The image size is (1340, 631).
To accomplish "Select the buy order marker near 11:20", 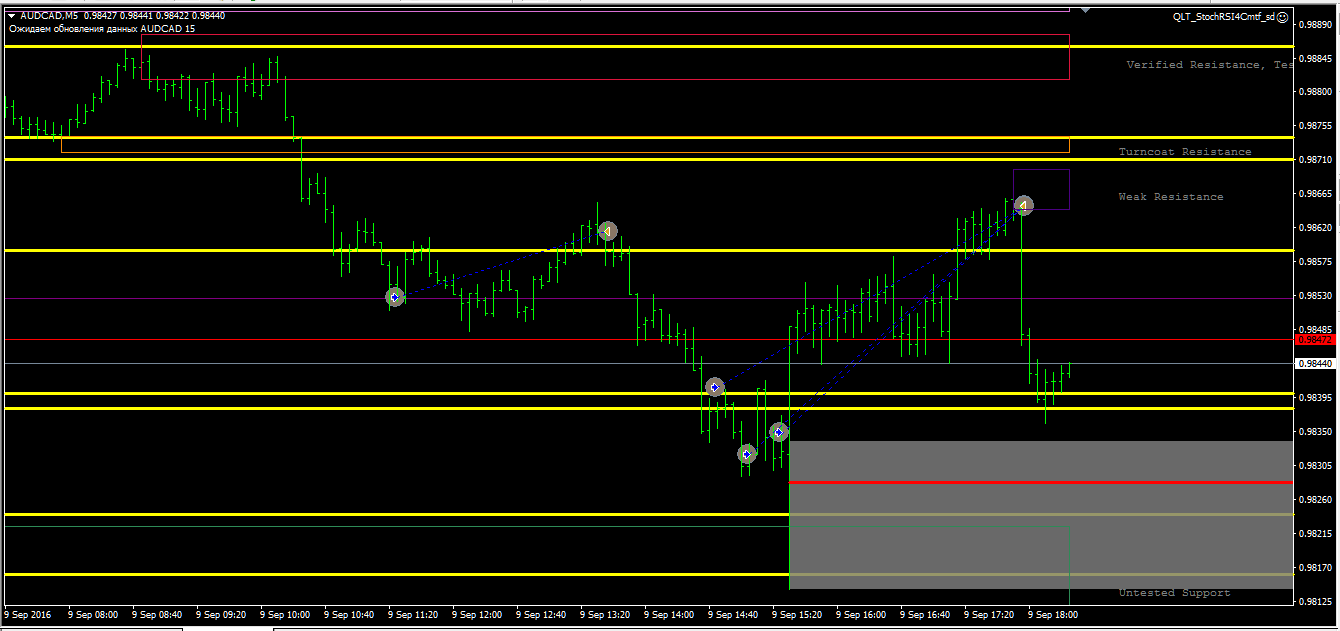I will click(395, 297).
